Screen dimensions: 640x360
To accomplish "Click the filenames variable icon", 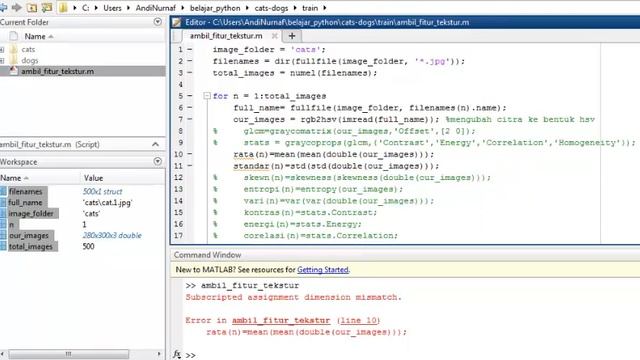I will click(3, 191).
